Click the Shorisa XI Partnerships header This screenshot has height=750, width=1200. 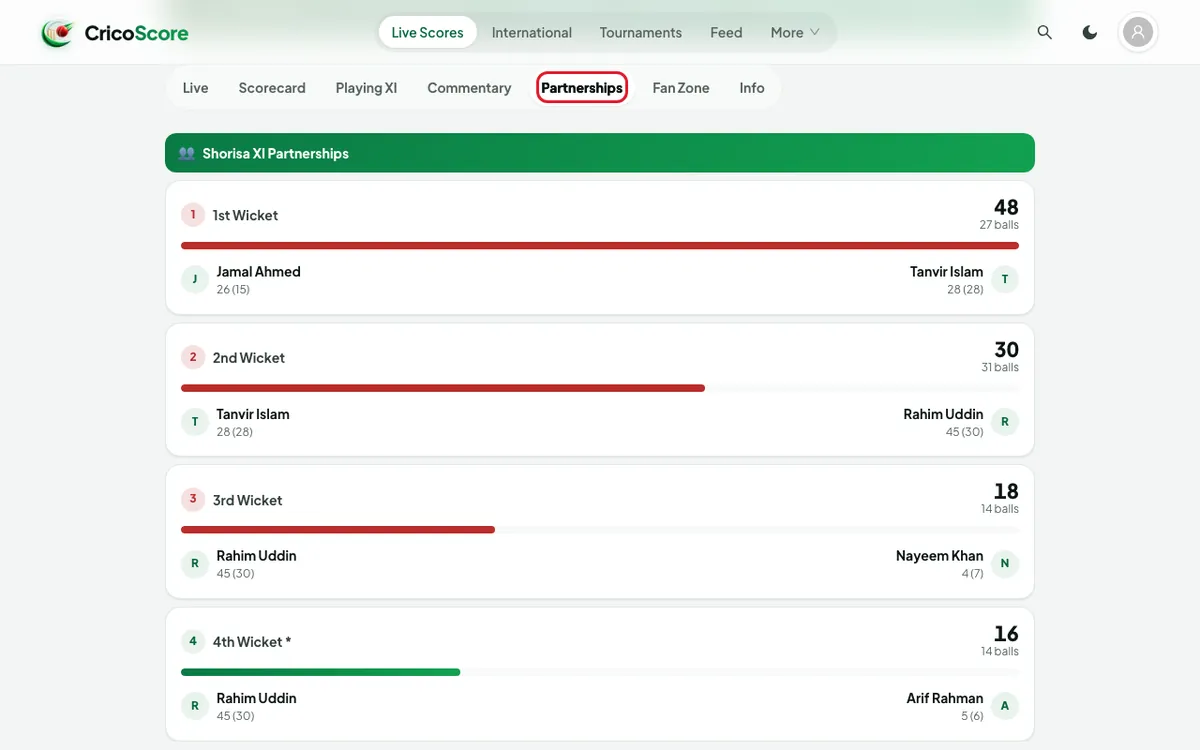(600, 153)
